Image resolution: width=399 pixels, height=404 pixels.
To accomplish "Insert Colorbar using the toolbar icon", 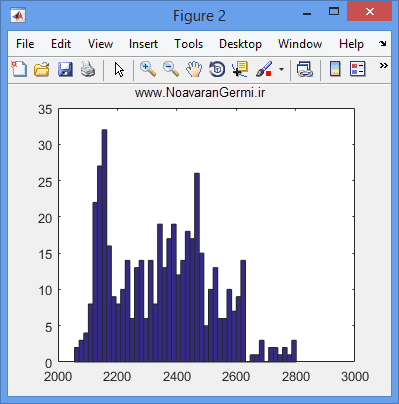I will (x=335, y=69).
